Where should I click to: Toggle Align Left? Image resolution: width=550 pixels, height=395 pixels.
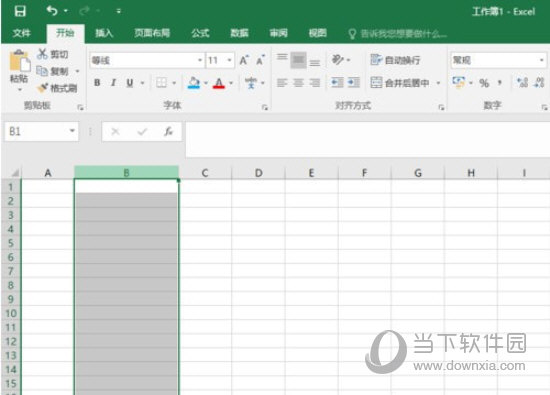(282, 83)
